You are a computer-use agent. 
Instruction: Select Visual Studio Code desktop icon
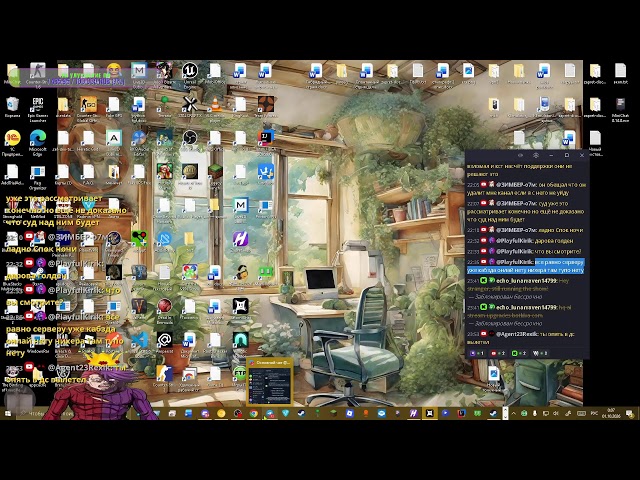tap(139, 342)
